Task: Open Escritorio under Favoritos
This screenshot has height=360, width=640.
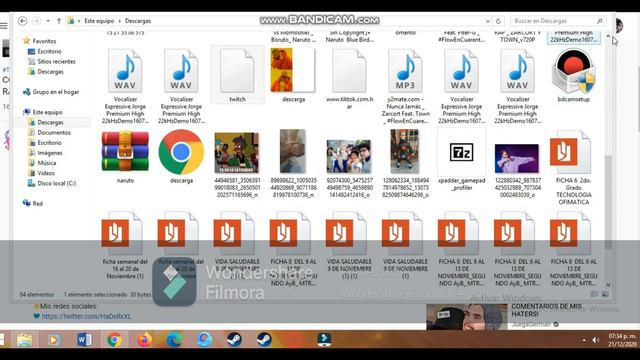Action: (x=49, y=51)
